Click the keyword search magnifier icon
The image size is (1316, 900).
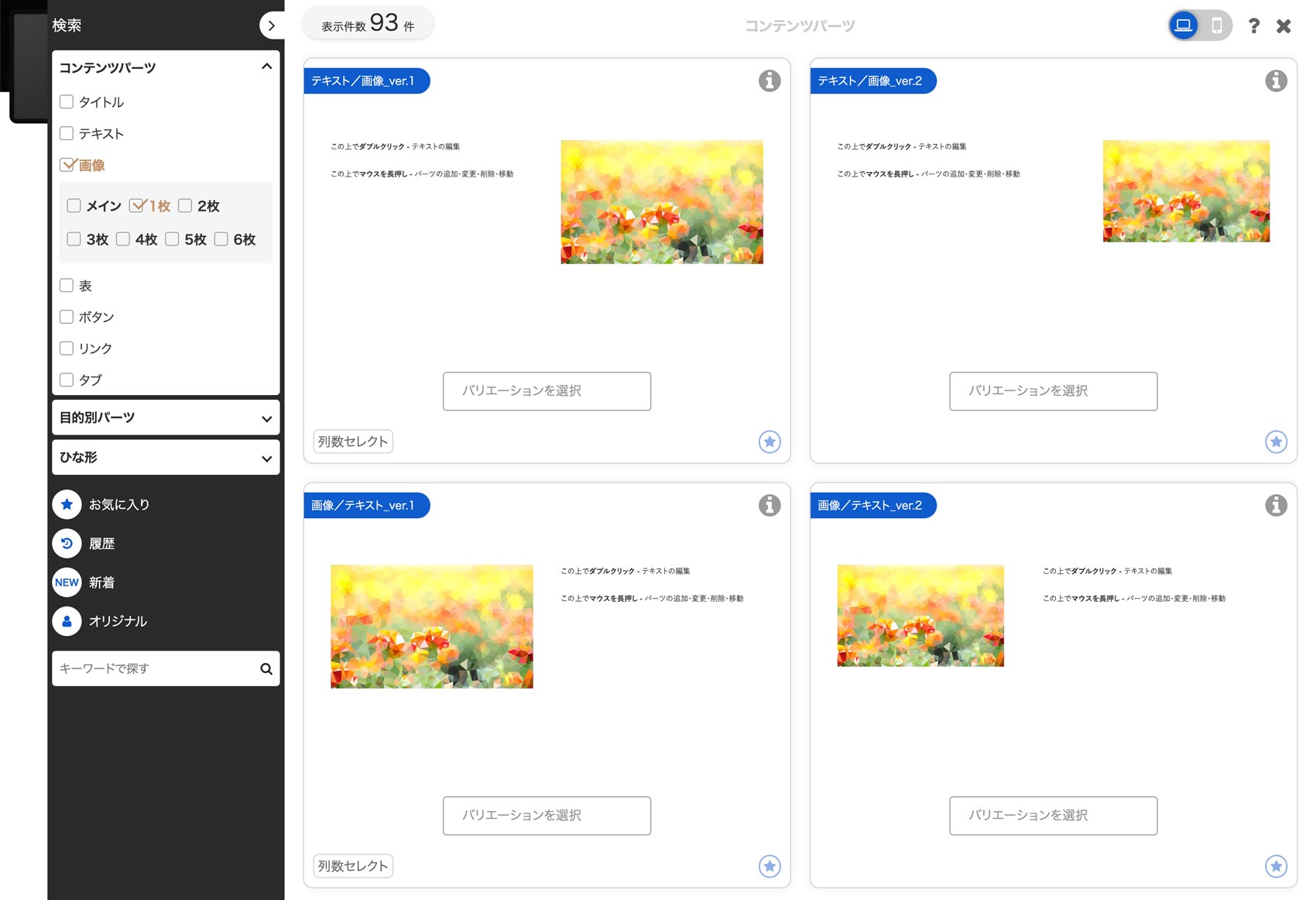coord(266,668)
